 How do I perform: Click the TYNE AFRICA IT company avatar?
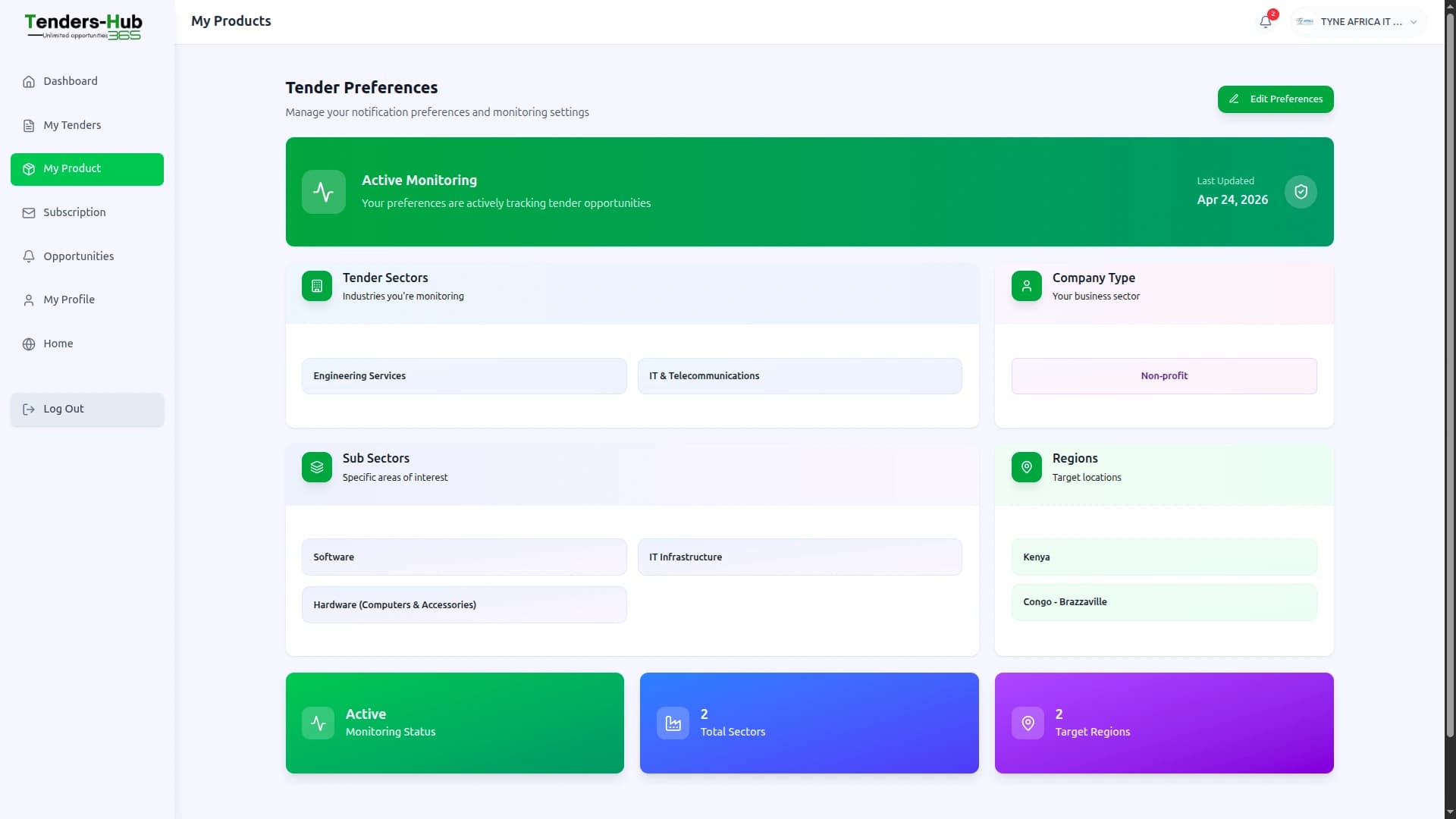(x=1304, y=22)
